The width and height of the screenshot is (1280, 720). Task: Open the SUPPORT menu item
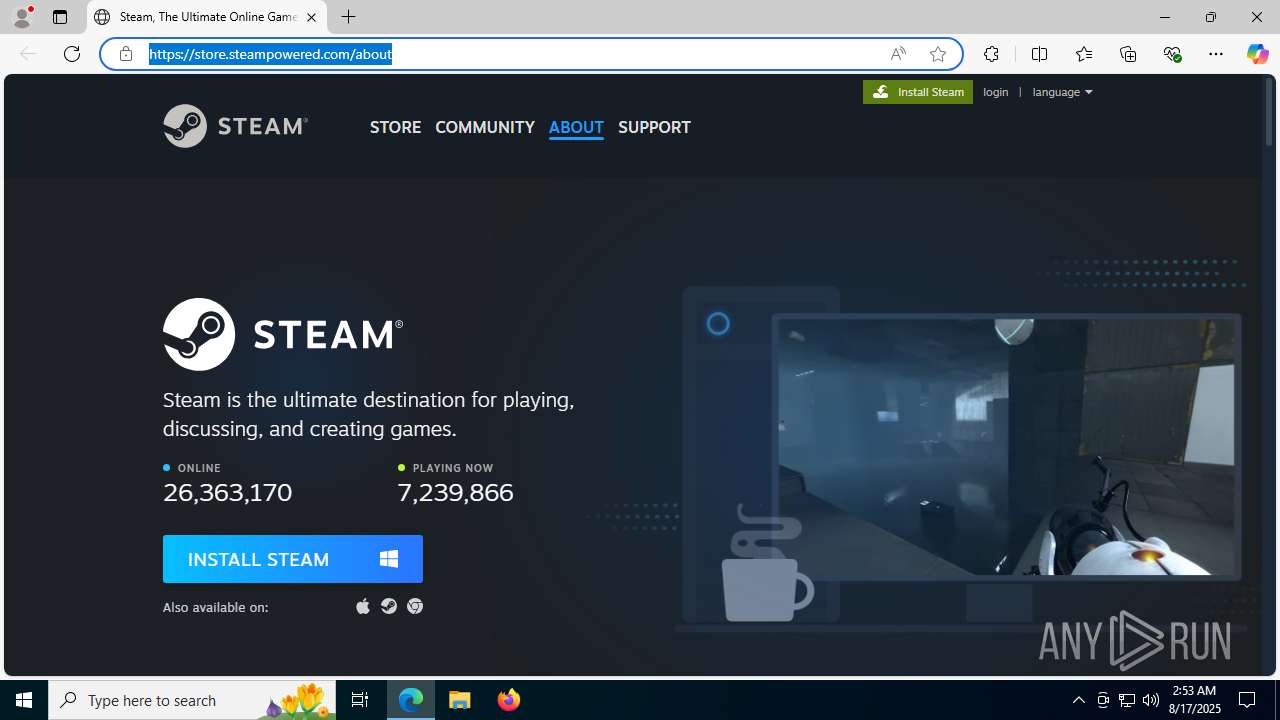[x=654, y=127]
